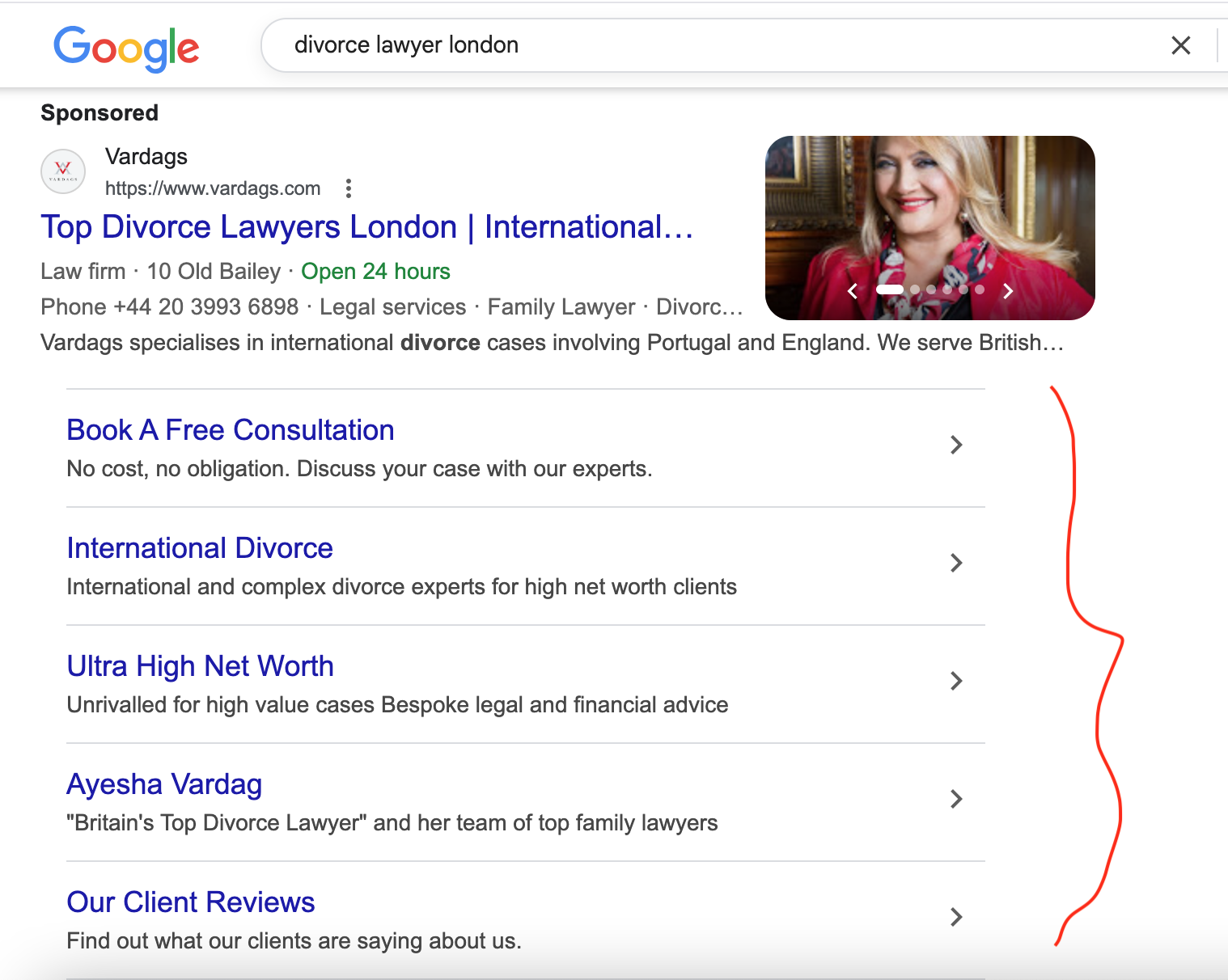Click International and complex divorce experts description
Viewport: 1228px width, 980px height.
402,587
